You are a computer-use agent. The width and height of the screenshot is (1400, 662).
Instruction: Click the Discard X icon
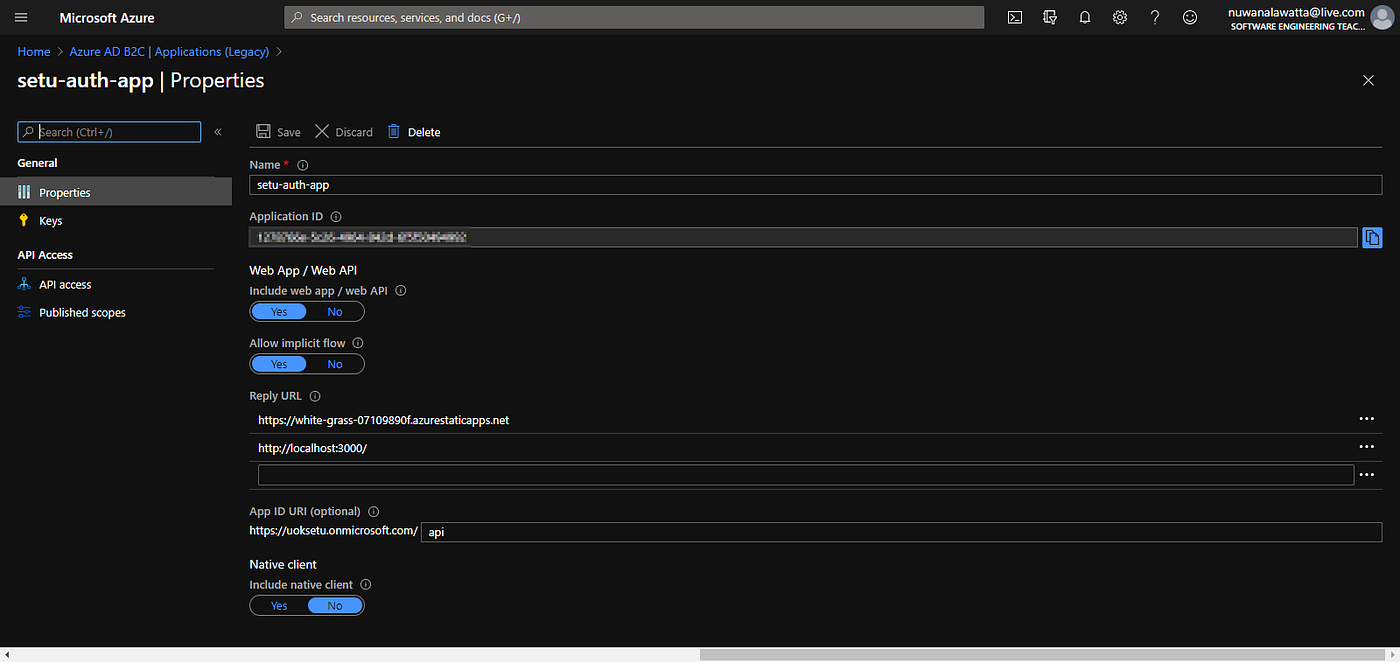(x=322, y=132)
